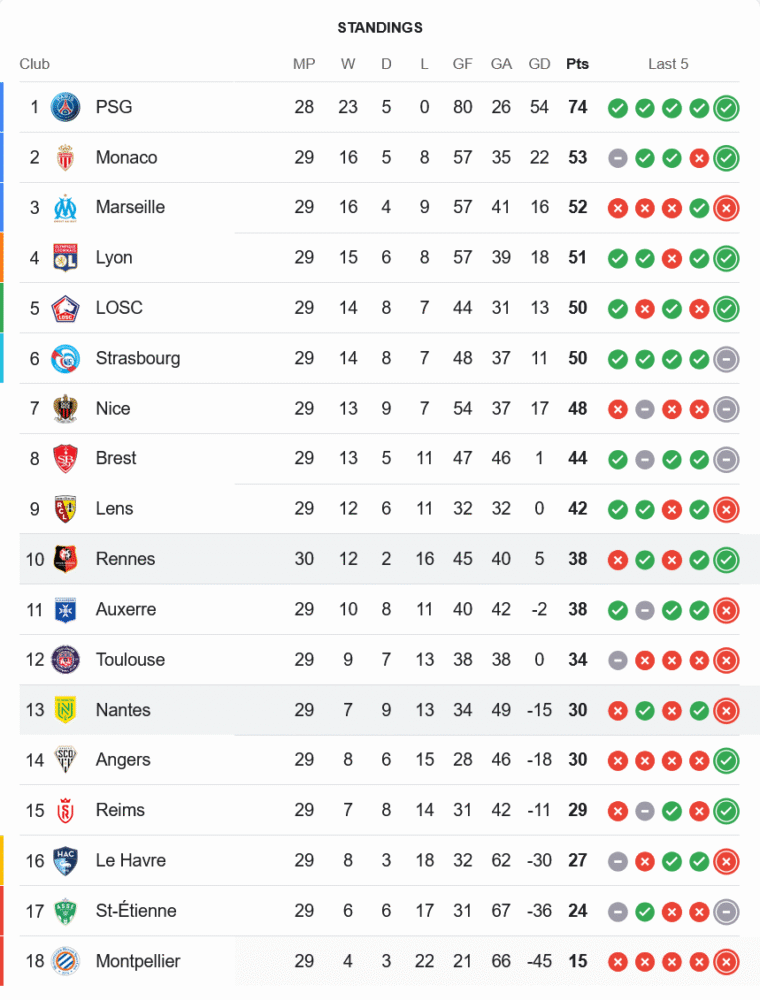Open the Strasbourg logo icon
Viewport: 760px width, 1000px height.
tap(65, 358)
